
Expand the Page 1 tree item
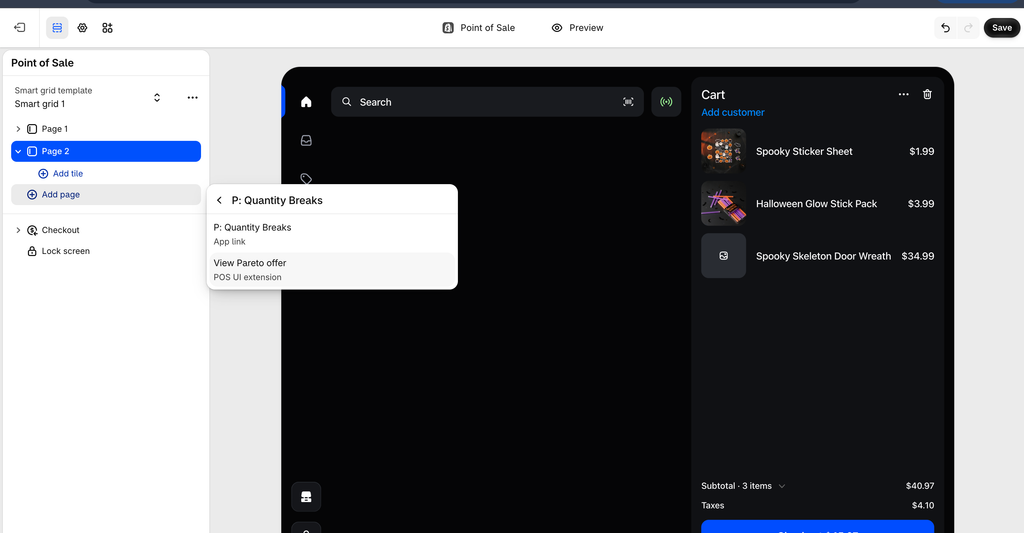click(x=18, y=129)
